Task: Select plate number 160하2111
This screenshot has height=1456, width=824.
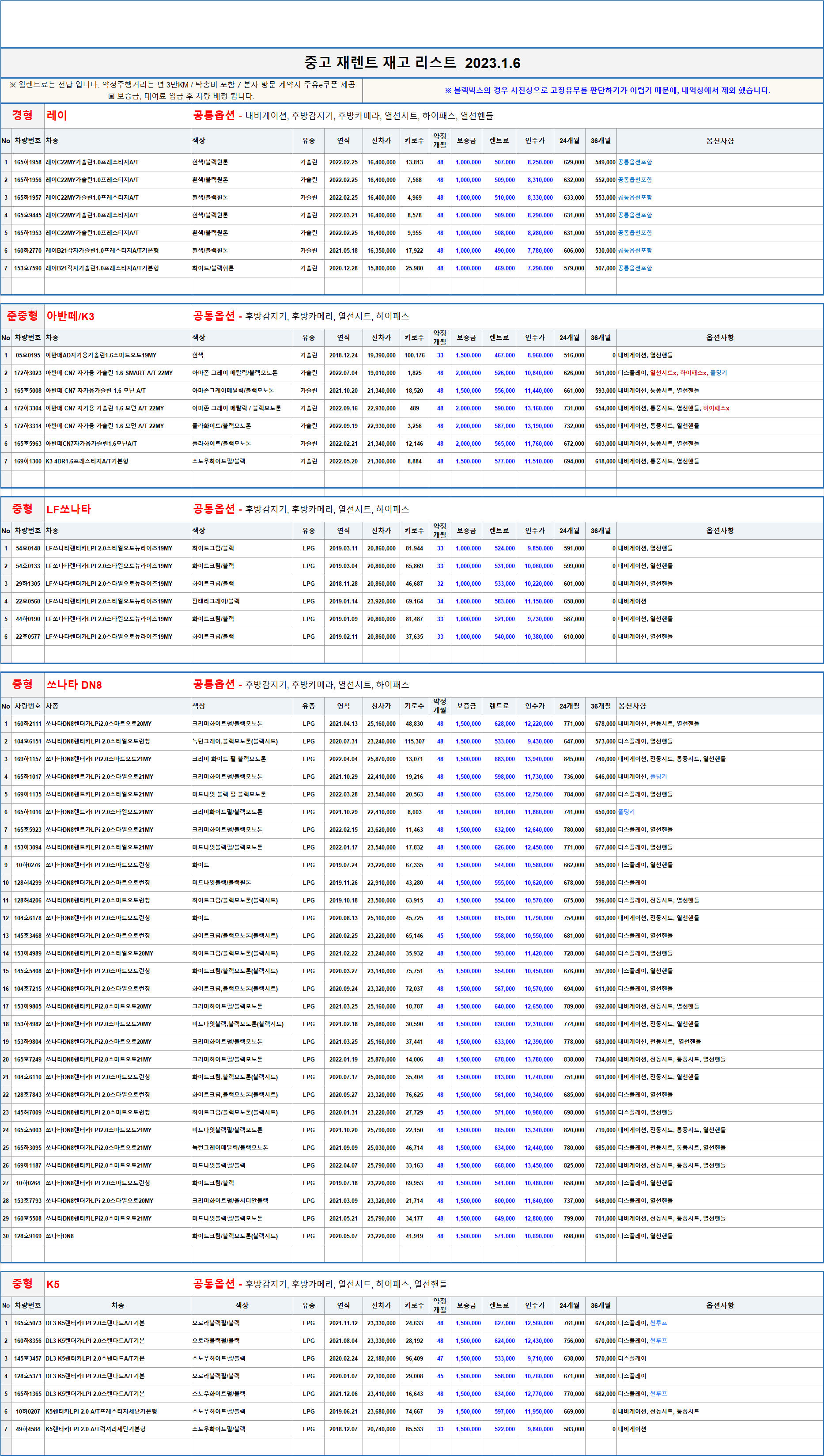Action: click(28, 724)
